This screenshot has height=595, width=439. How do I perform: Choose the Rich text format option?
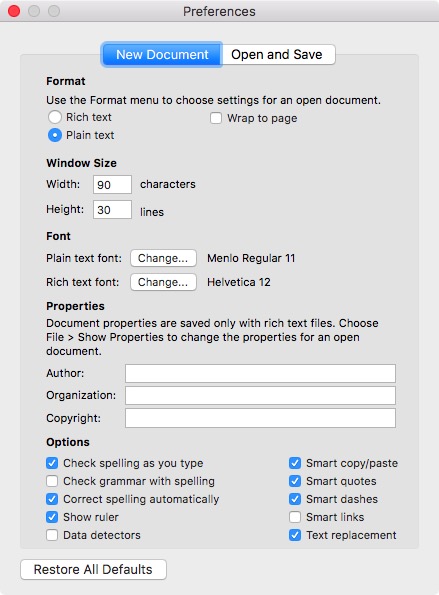click(55, 117)
